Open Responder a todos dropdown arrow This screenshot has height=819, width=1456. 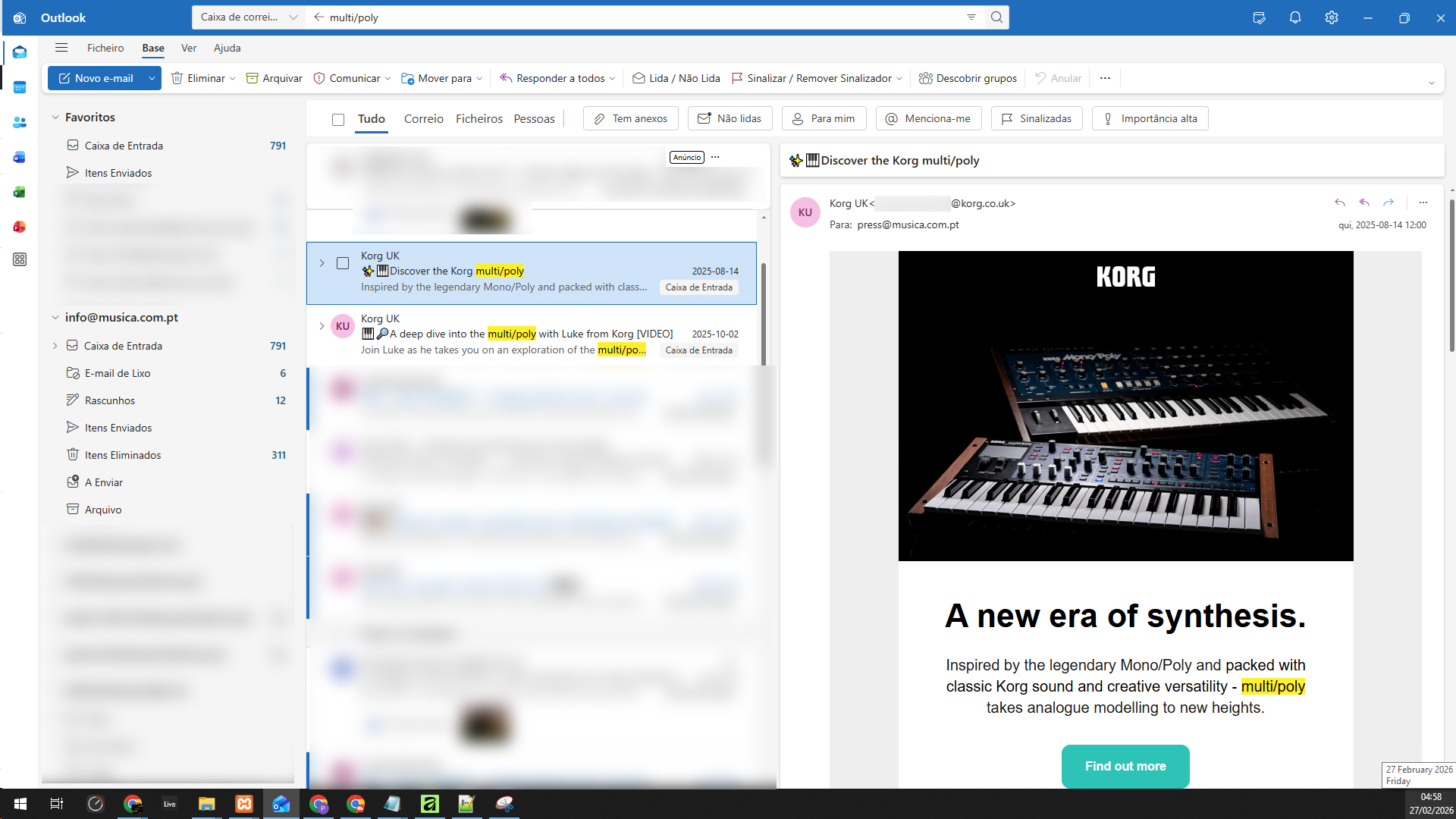(612, 78)
